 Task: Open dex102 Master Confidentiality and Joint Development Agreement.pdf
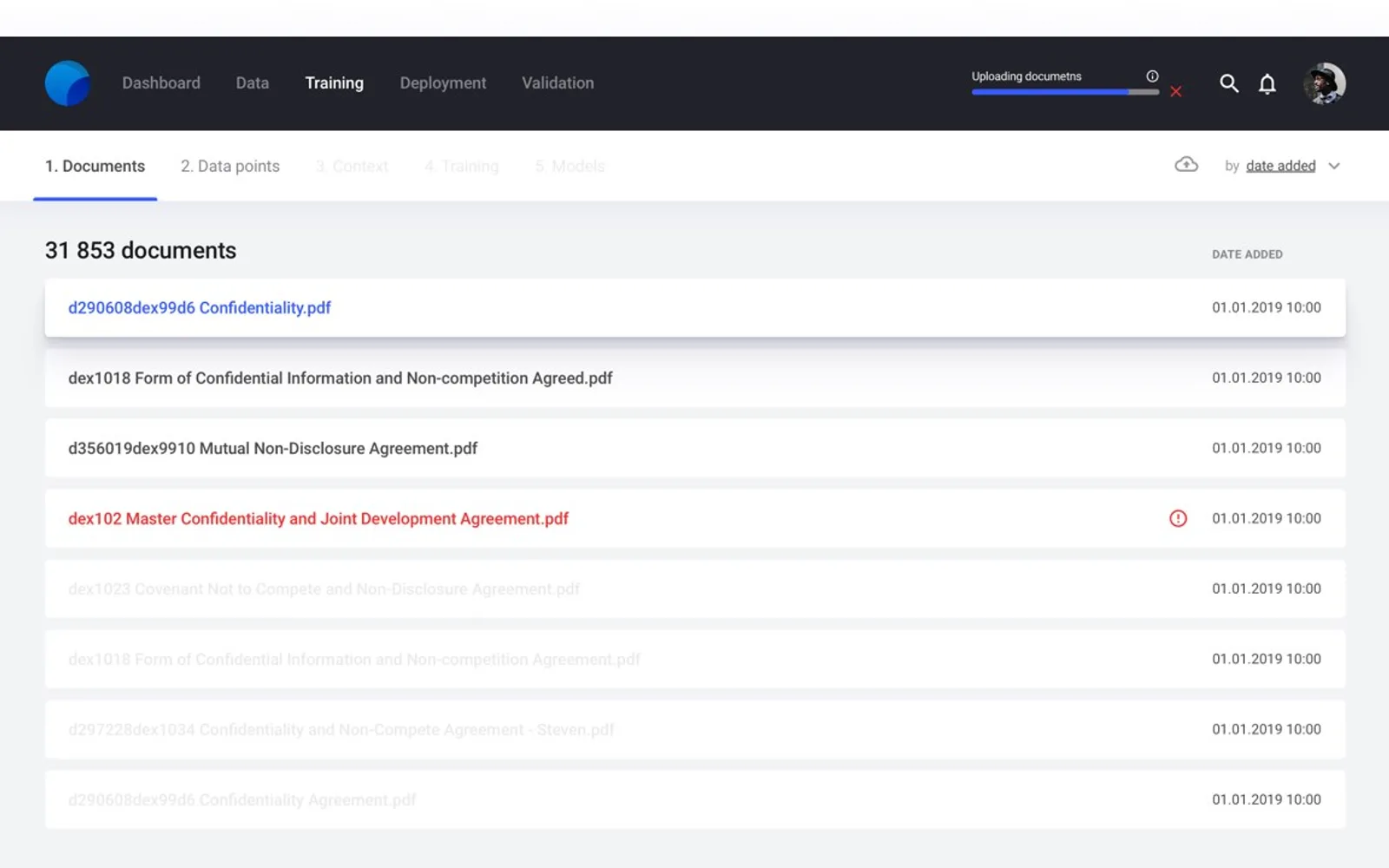(695, 518)
